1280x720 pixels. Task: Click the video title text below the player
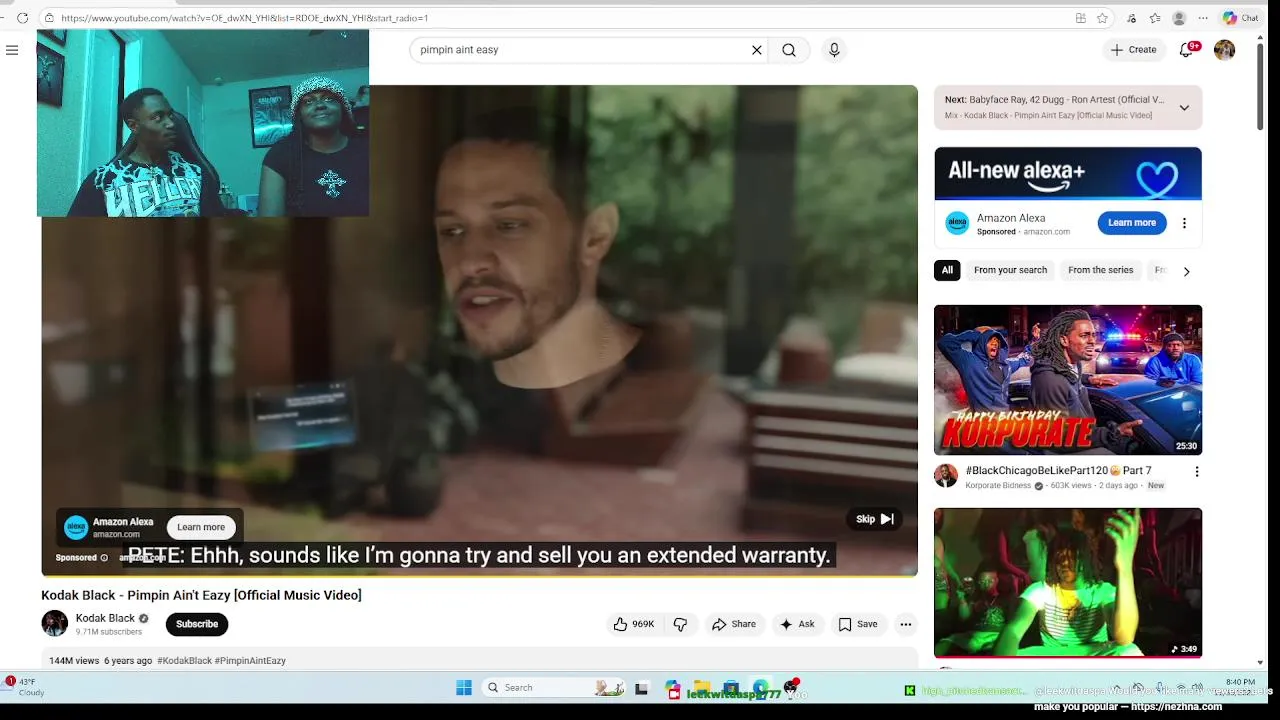(201, 595)
